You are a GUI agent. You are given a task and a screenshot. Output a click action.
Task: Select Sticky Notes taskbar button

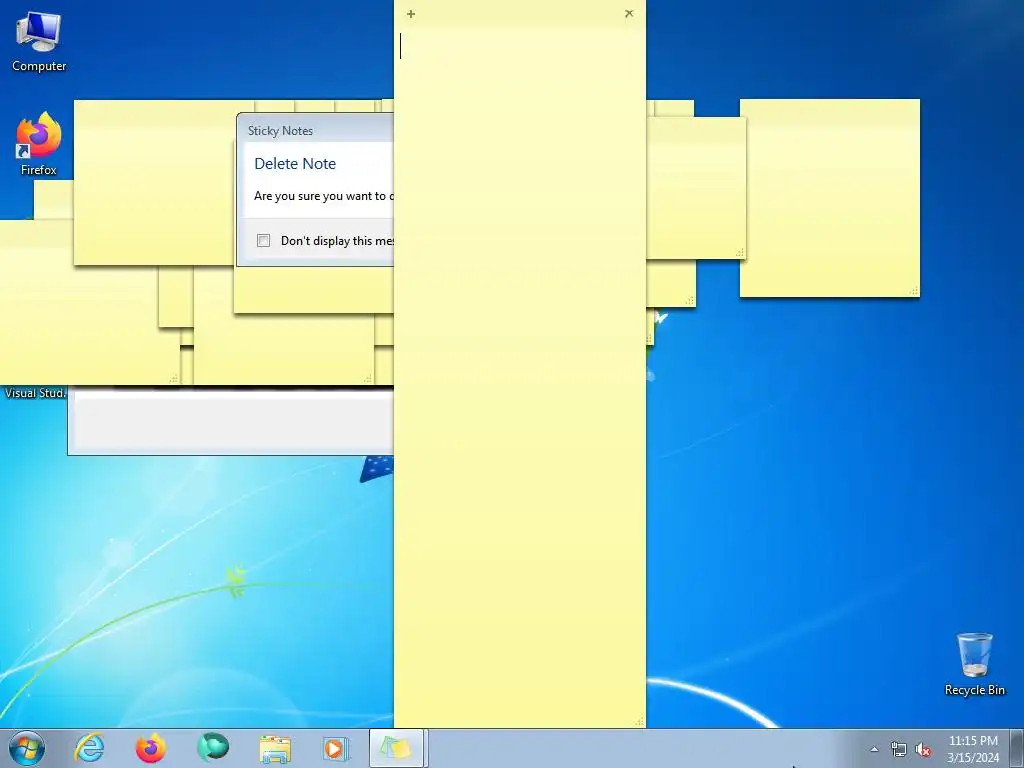tap(398, 748)
